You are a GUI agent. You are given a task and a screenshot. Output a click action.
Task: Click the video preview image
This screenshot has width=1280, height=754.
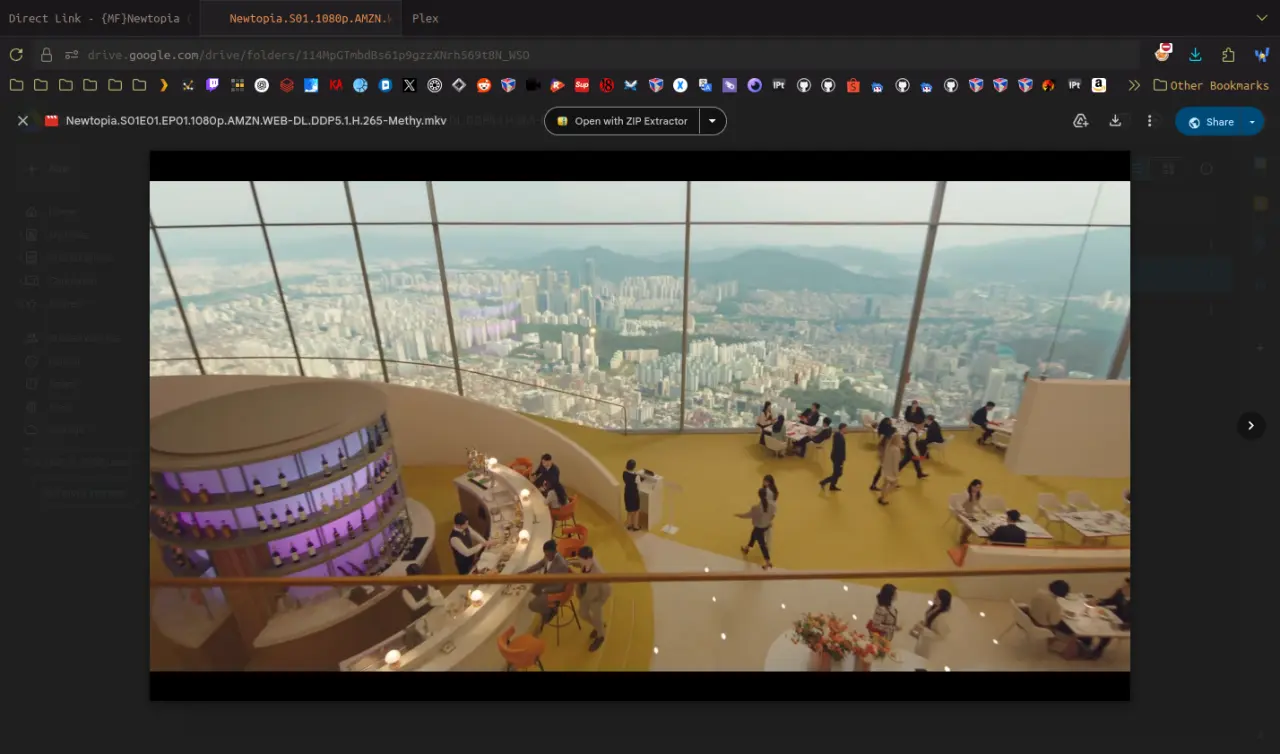(x=640, y=425)
